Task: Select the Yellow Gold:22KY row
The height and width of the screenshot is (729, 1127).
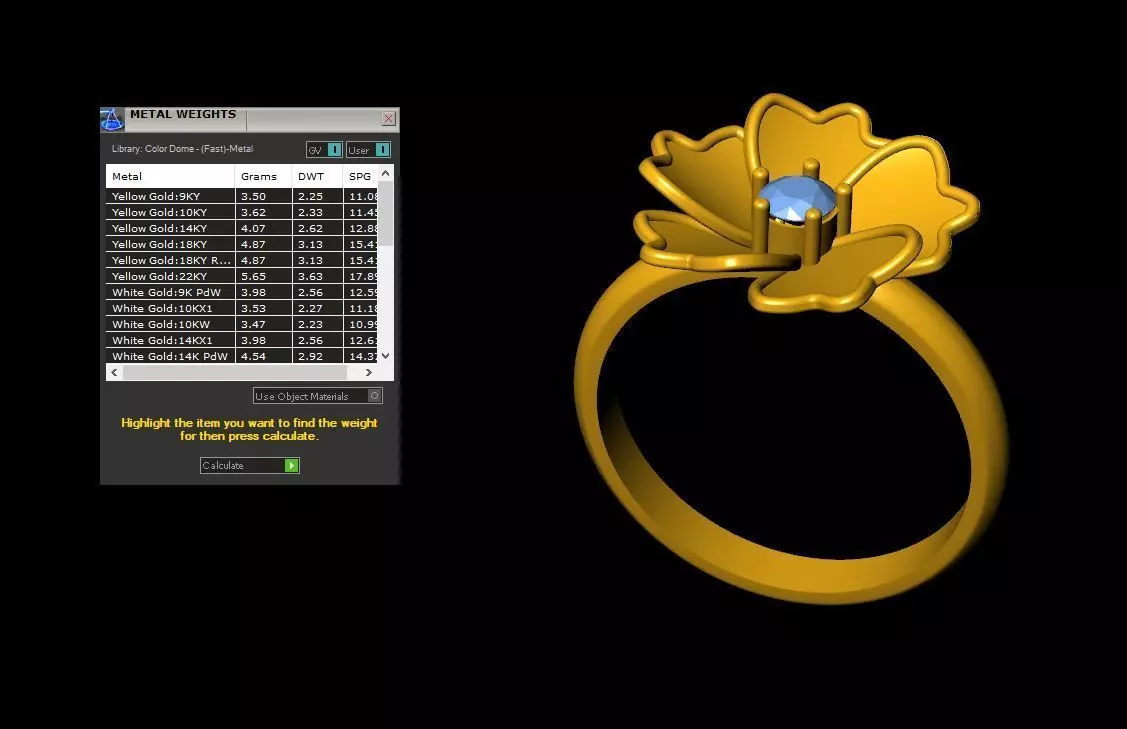Action: [x=242, y=276]
